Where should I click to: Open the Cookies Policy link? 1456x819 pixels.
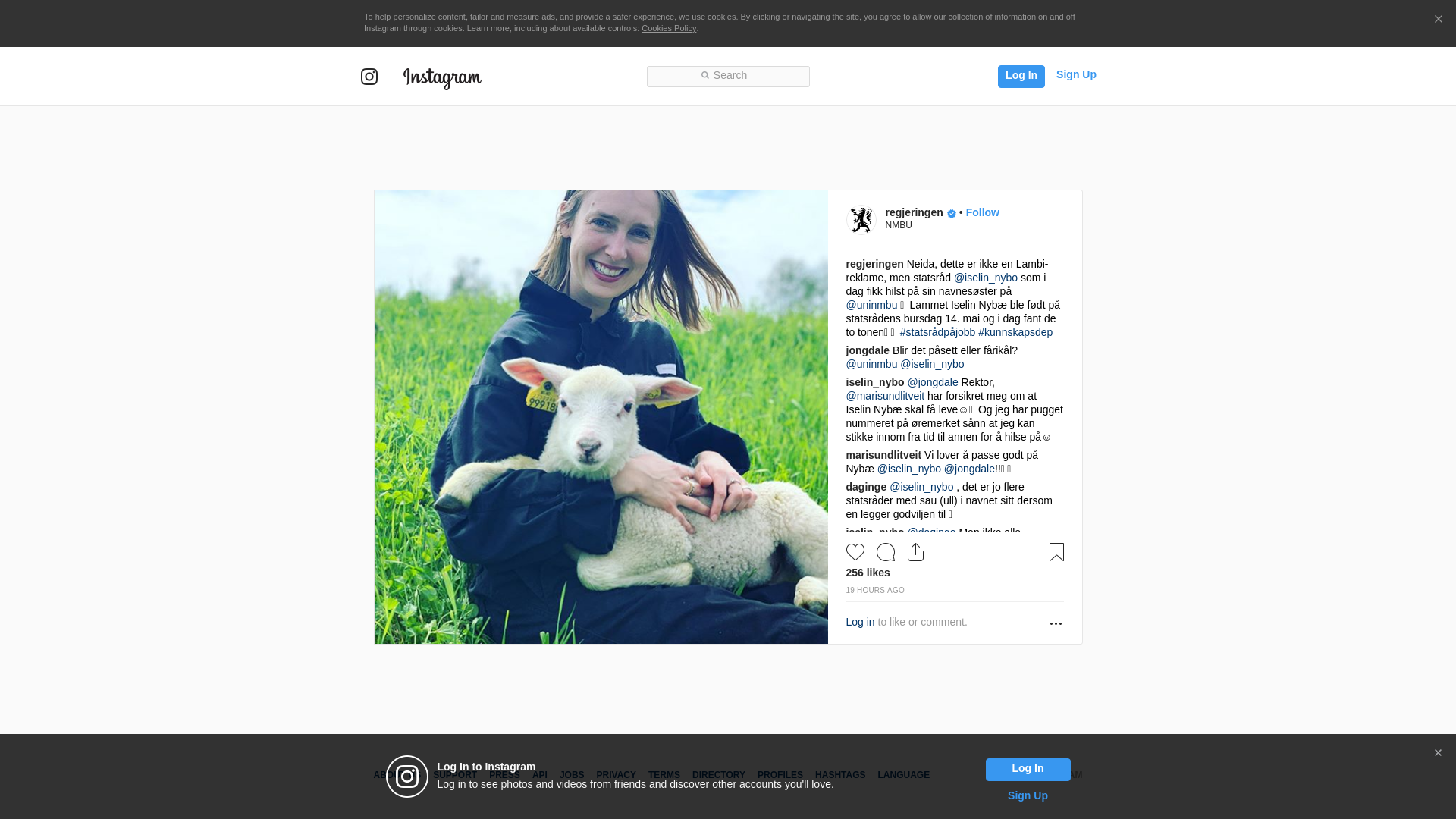tap(669, 28)
